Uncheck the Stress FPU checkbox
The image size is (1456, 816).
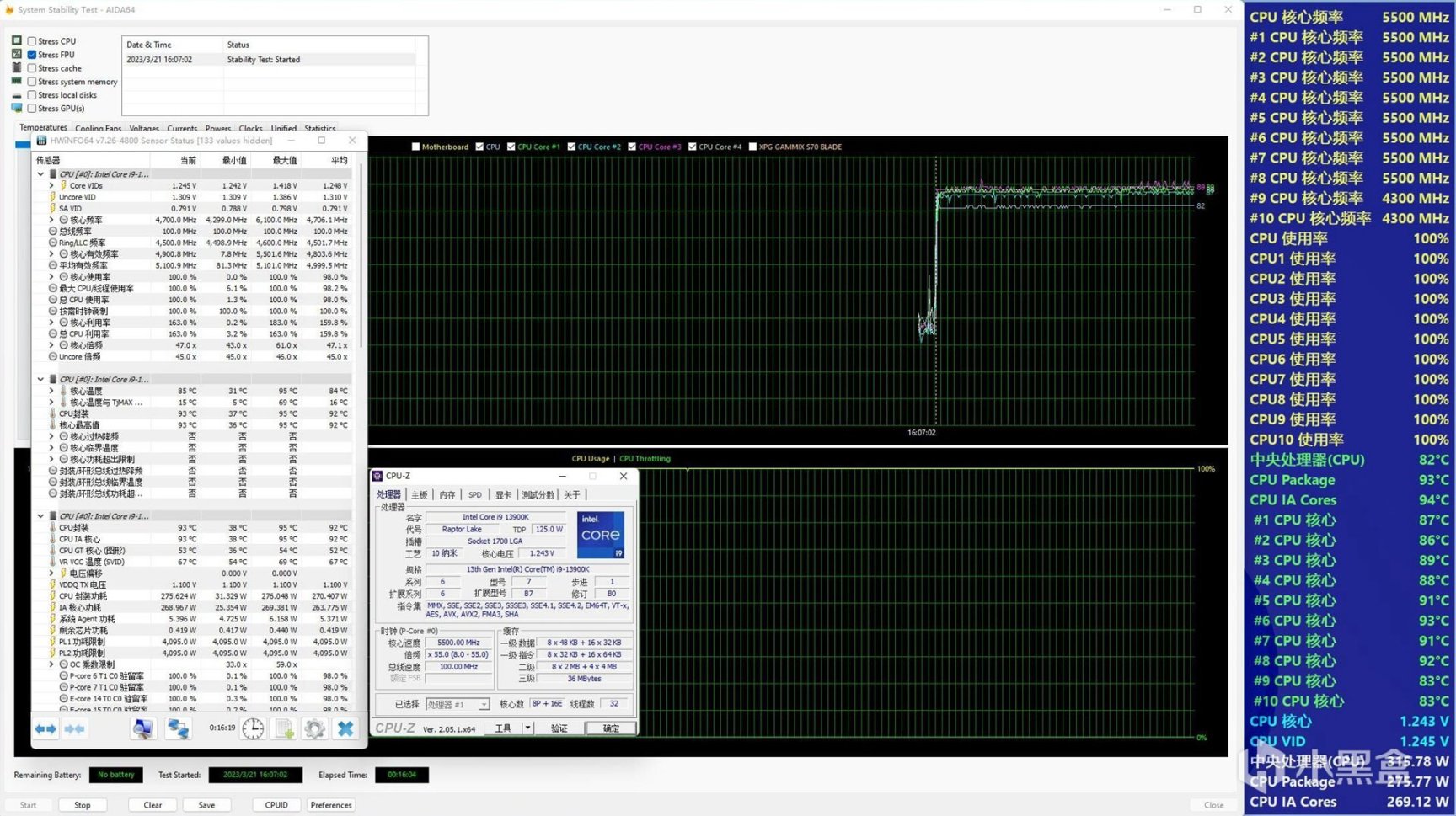pos(32,54)
